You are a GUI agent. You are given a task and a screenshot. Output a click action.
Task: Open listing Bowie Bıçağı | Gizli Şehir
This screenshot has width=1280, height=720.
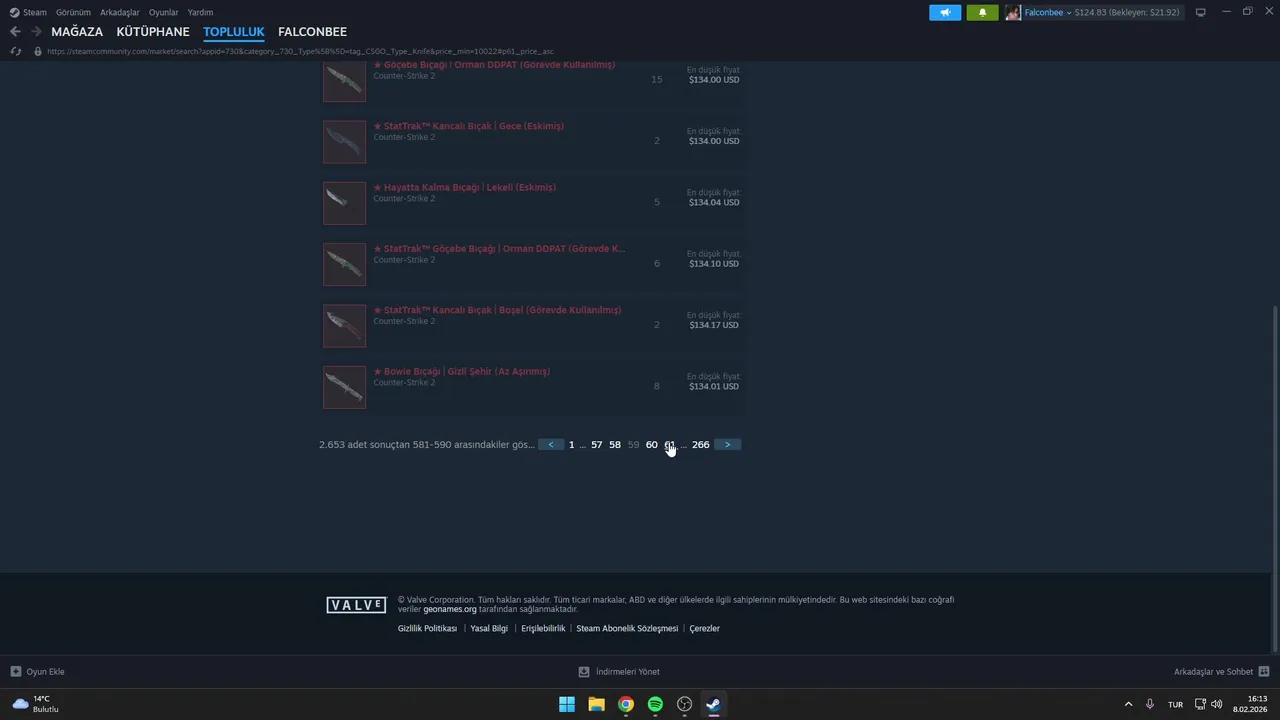click(461, 371)
